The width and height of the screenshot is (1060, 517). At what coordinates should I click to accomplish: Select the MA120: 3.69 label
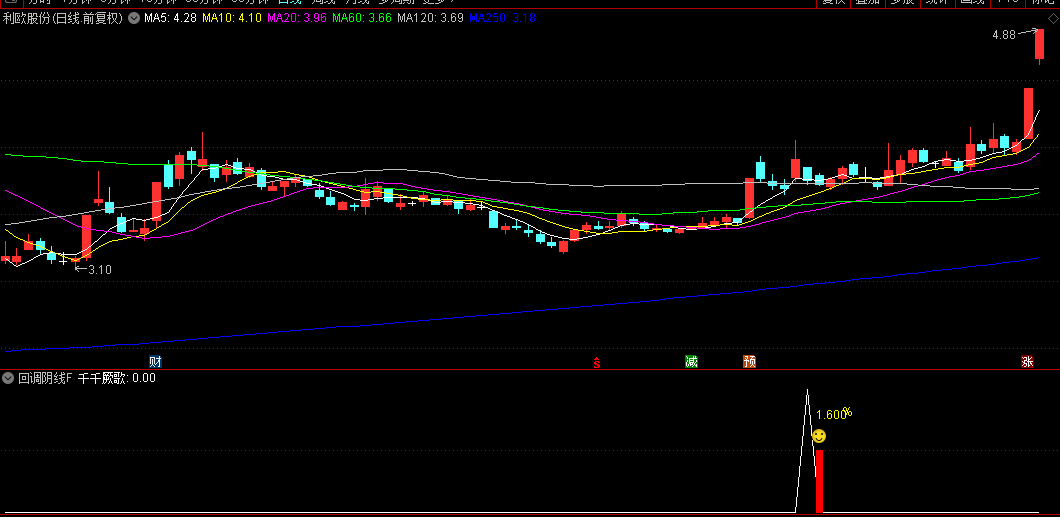pyautogui.click(x=430, y=18)
